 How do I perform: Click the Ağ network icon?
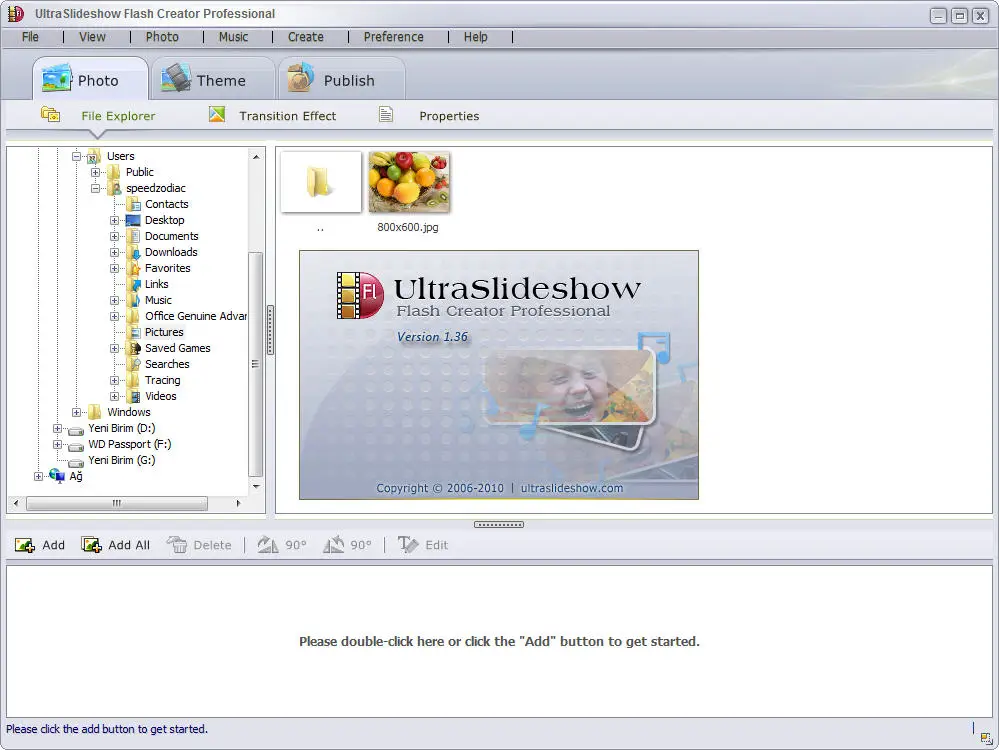coord(57,476)
